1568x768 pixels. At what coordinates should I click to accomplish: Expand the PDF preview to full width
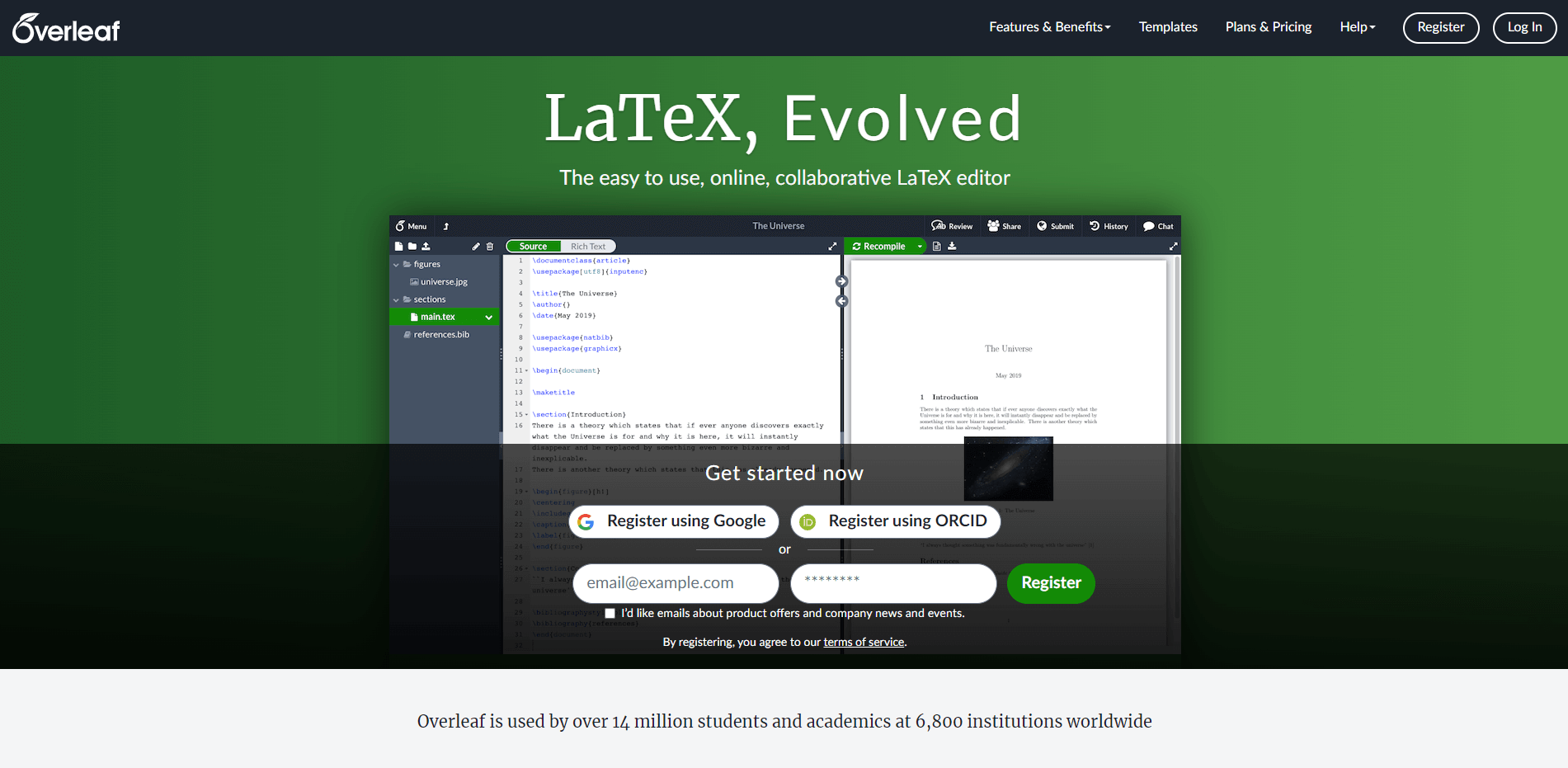pos(1173,247)
